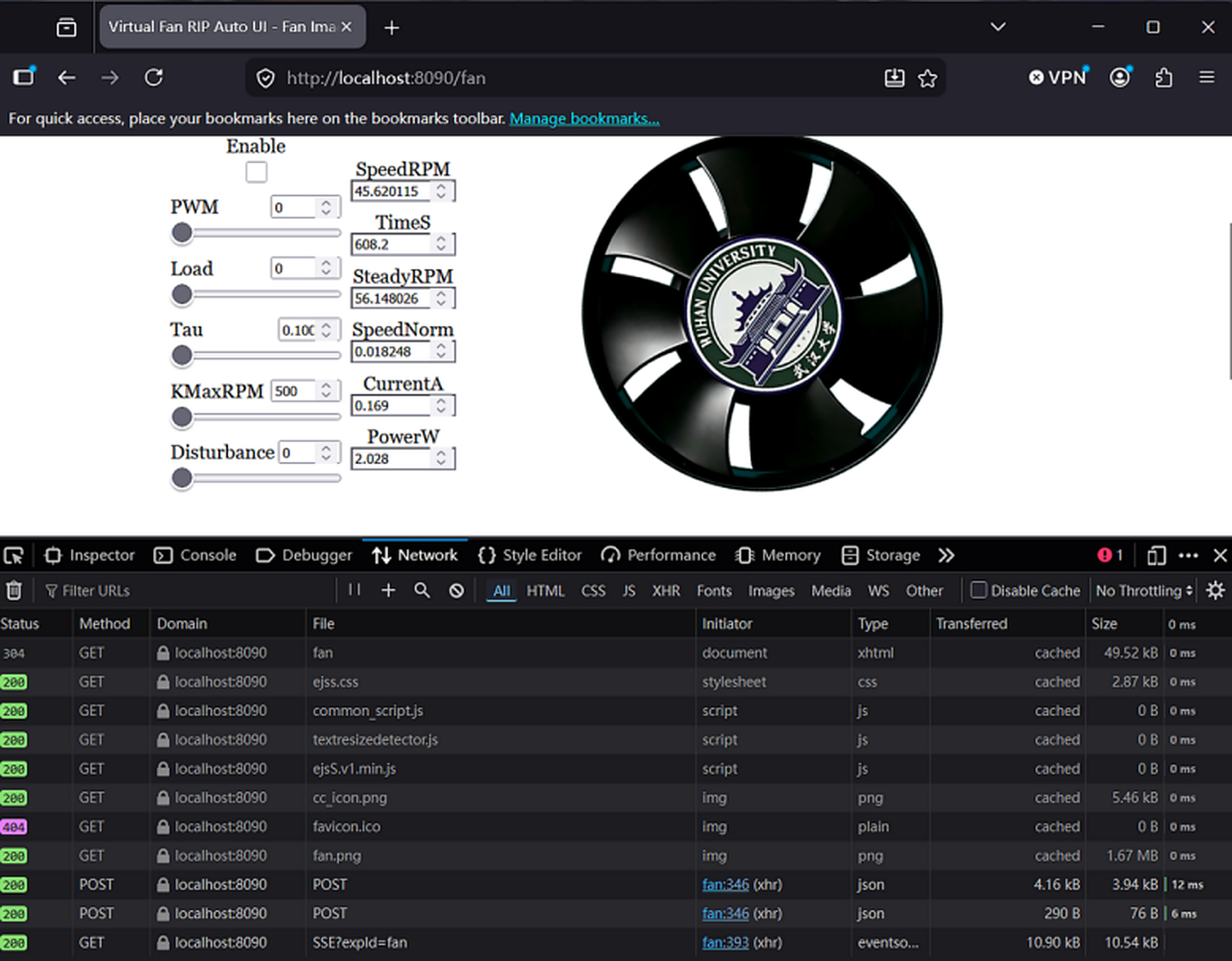Image resolution: width=1232 pixels, height=961 pixels.
Task: Toggle responsive design mode icon
Action: click(x=1156, y=556)
